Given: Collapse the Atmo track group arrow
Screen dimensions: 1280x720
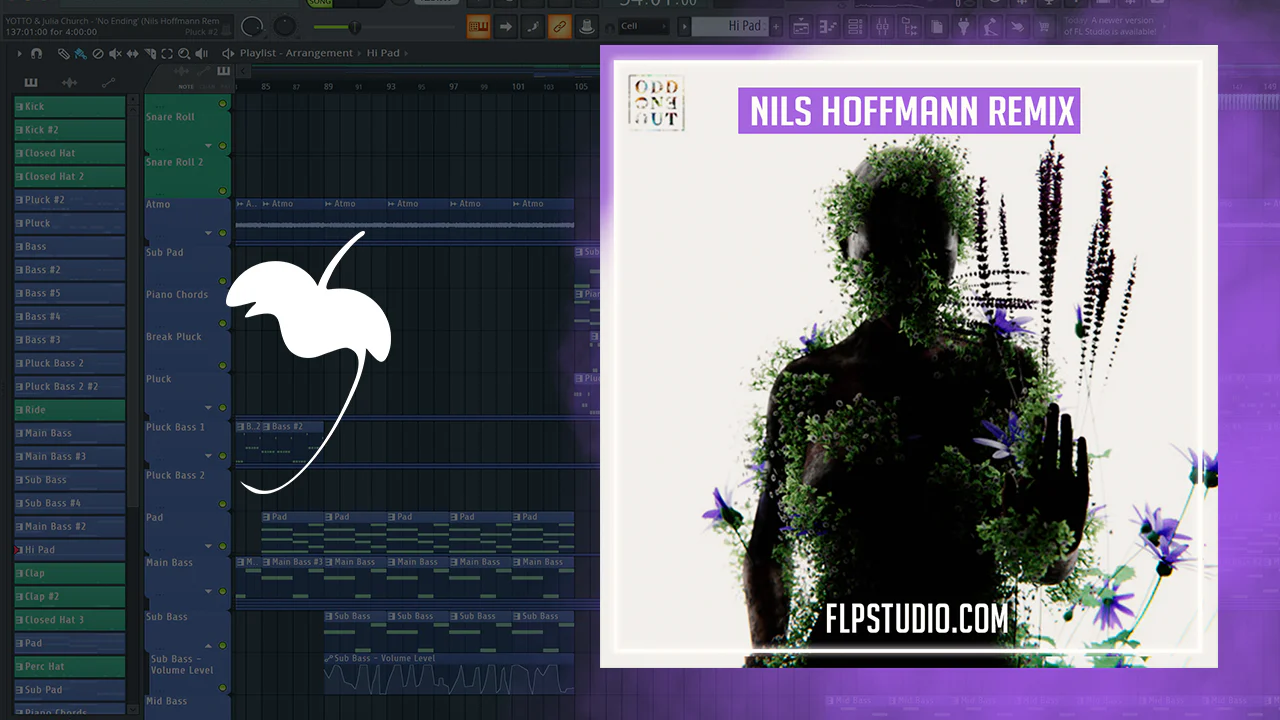Looking at the screenshot, I should click(209, 233).
